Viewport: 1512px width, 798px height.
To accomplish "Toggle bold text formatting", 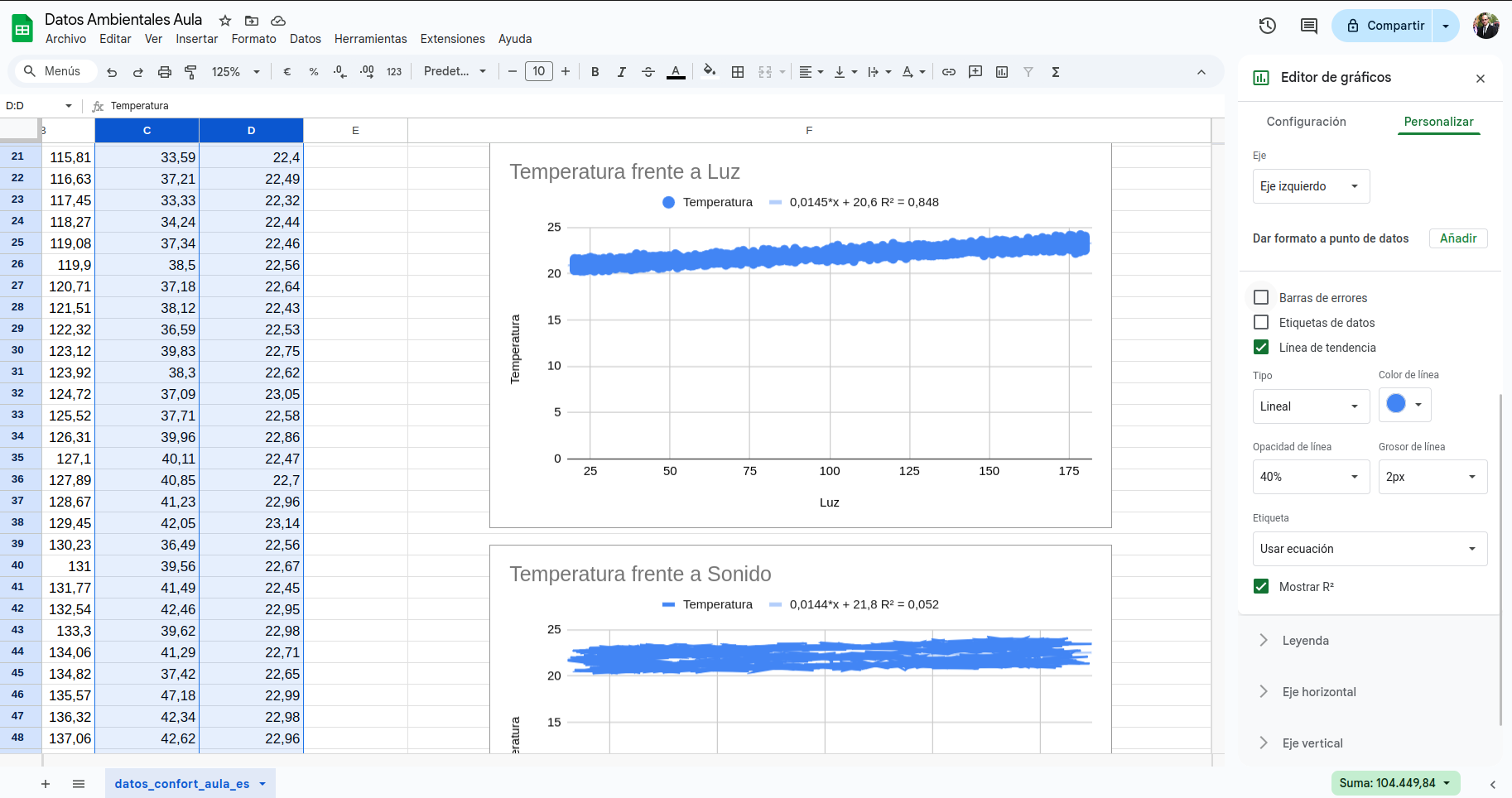I will click(x=595, y=72).
